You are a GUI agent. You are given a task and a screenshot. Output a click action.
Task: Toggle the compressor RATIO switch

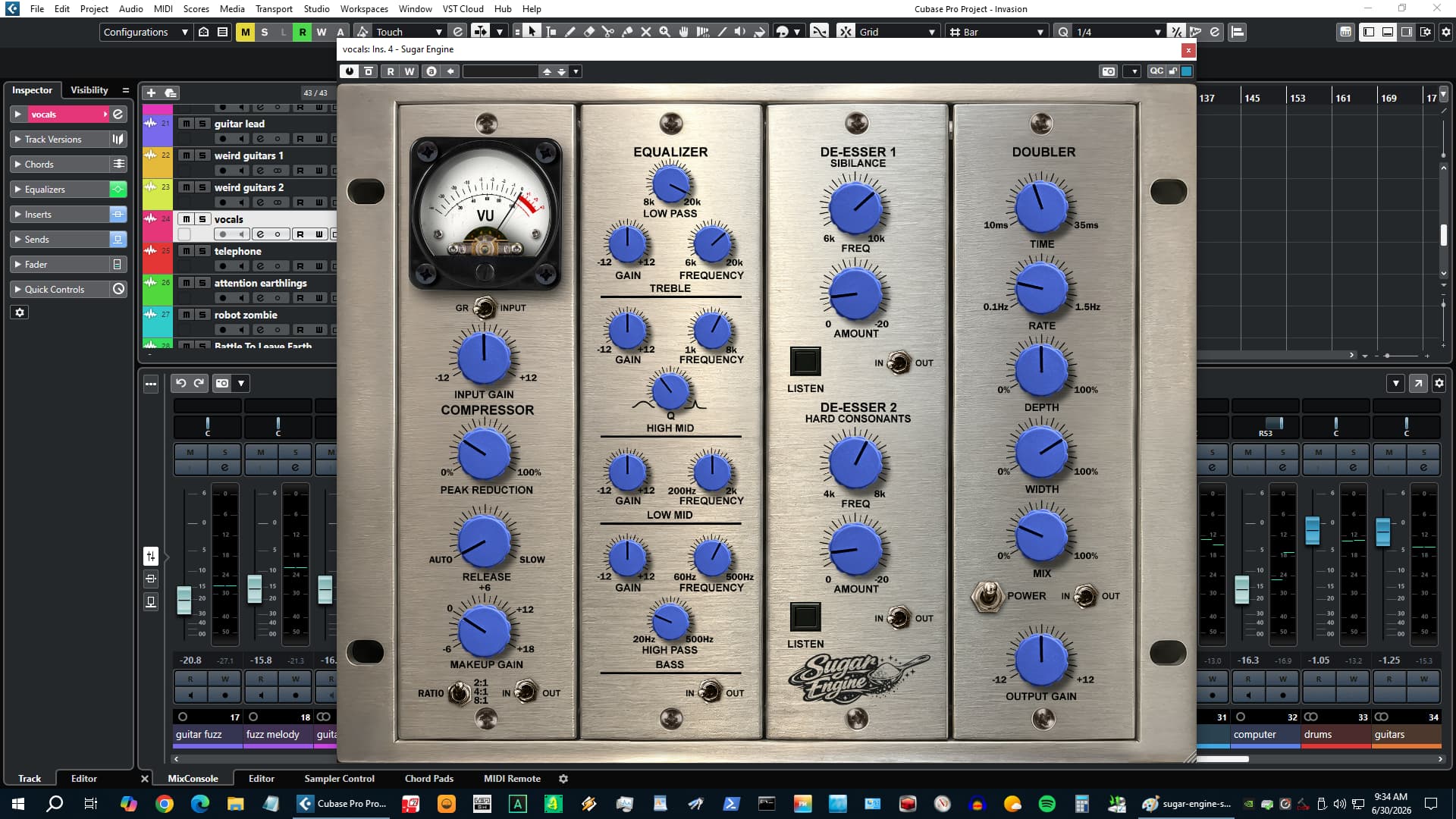coord(460,692)
